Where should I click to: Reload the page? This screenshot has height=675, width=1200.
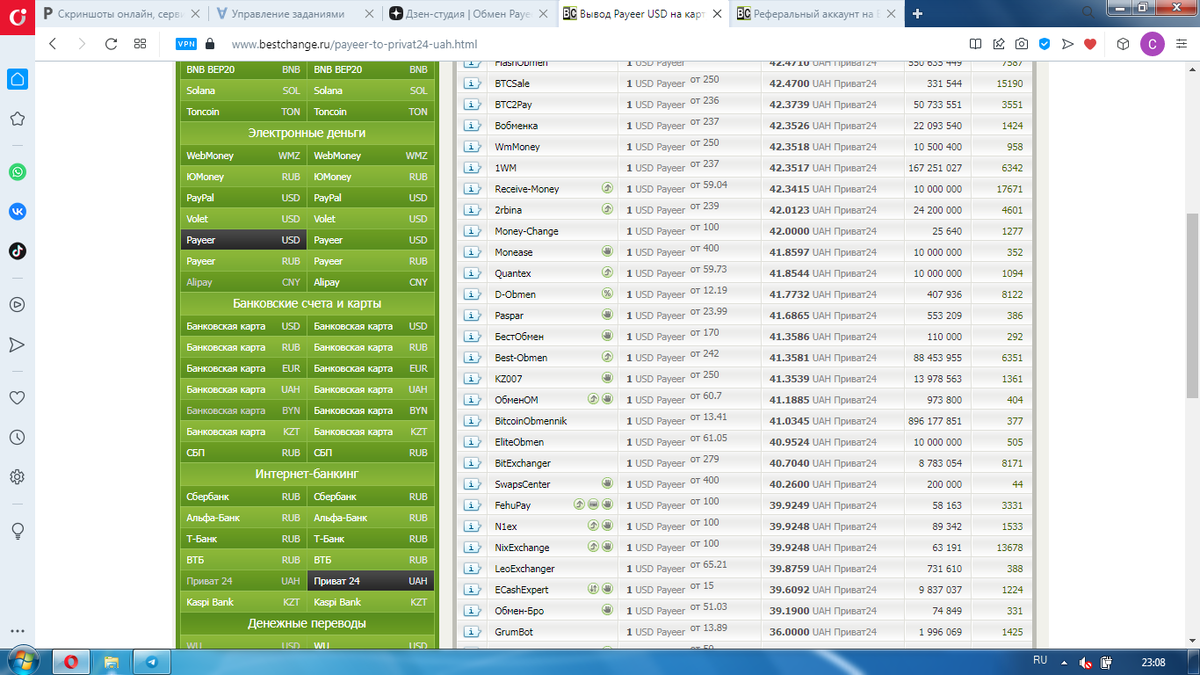[x=111, y=44]
